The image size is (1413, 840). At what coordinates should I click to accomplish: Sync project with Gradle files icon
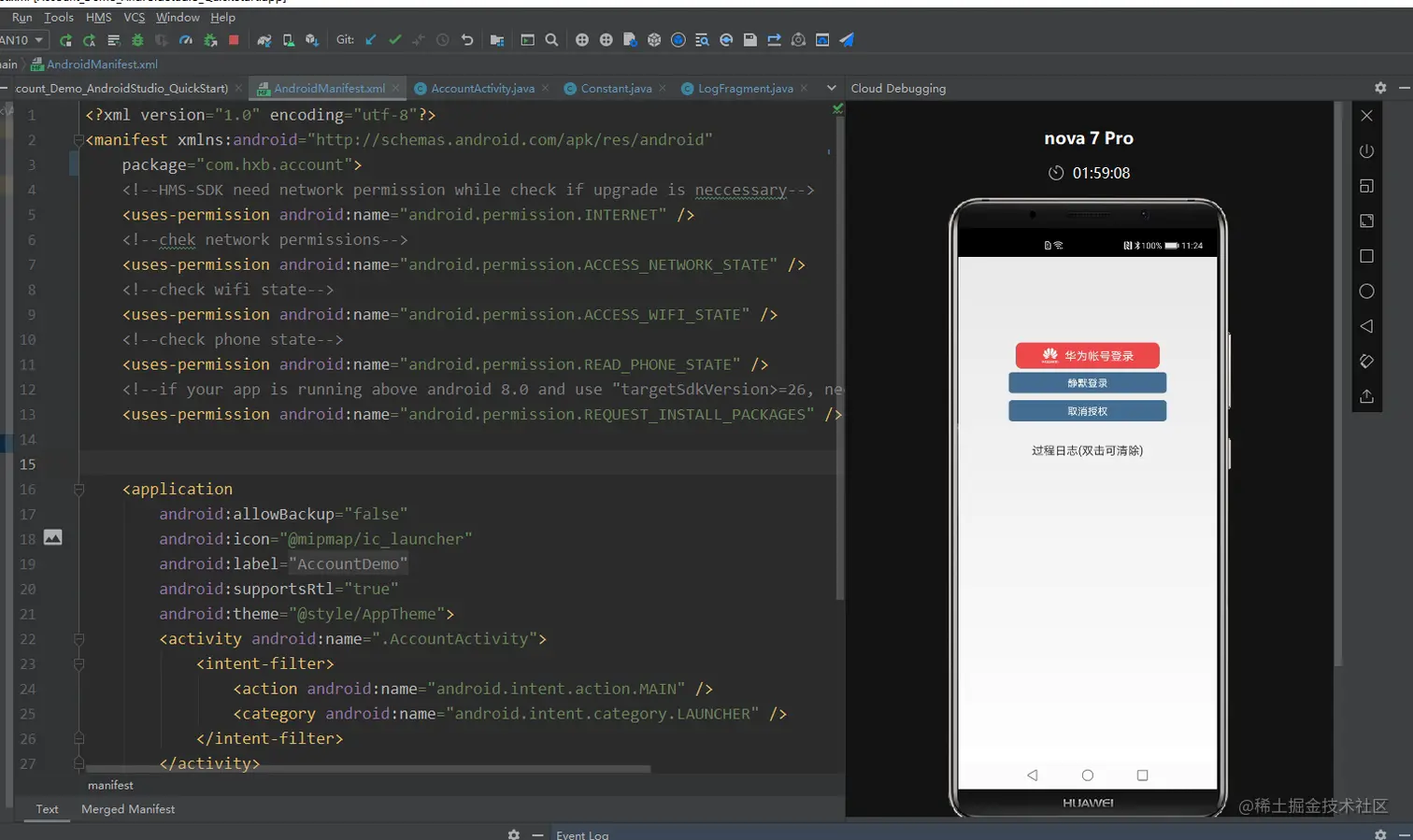(x=264, y=40)
